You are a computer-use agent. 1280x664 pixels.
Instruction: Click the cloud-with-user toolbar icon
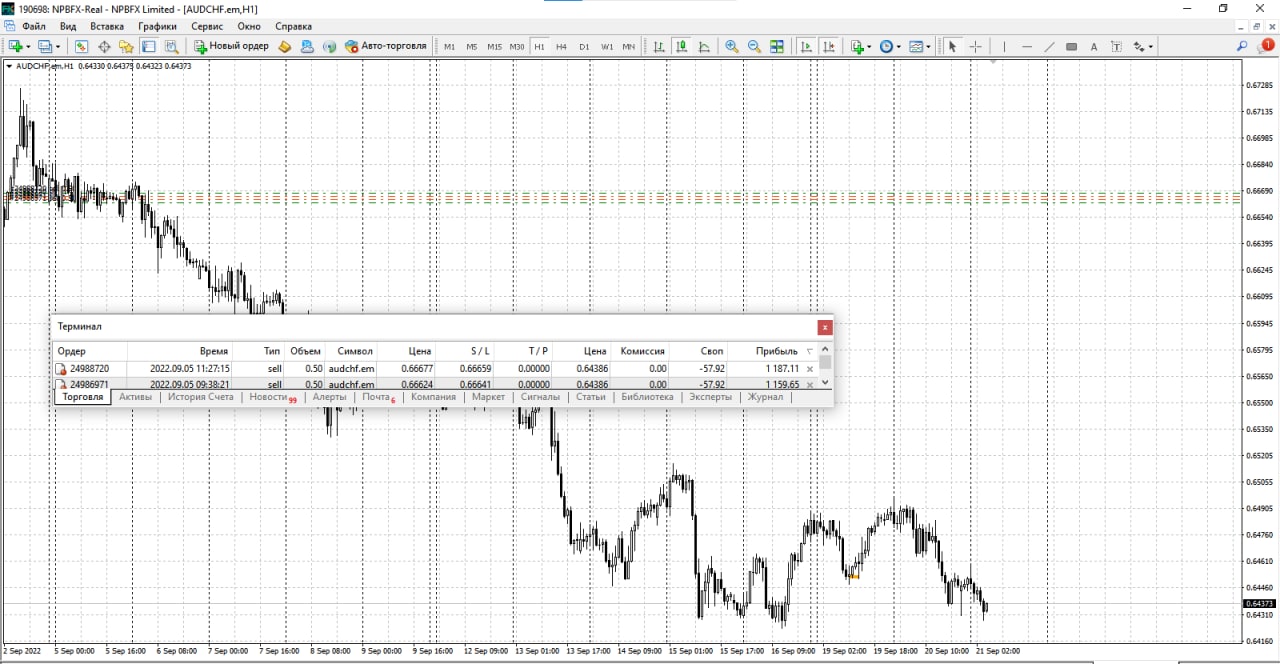(x=307, y=46)
